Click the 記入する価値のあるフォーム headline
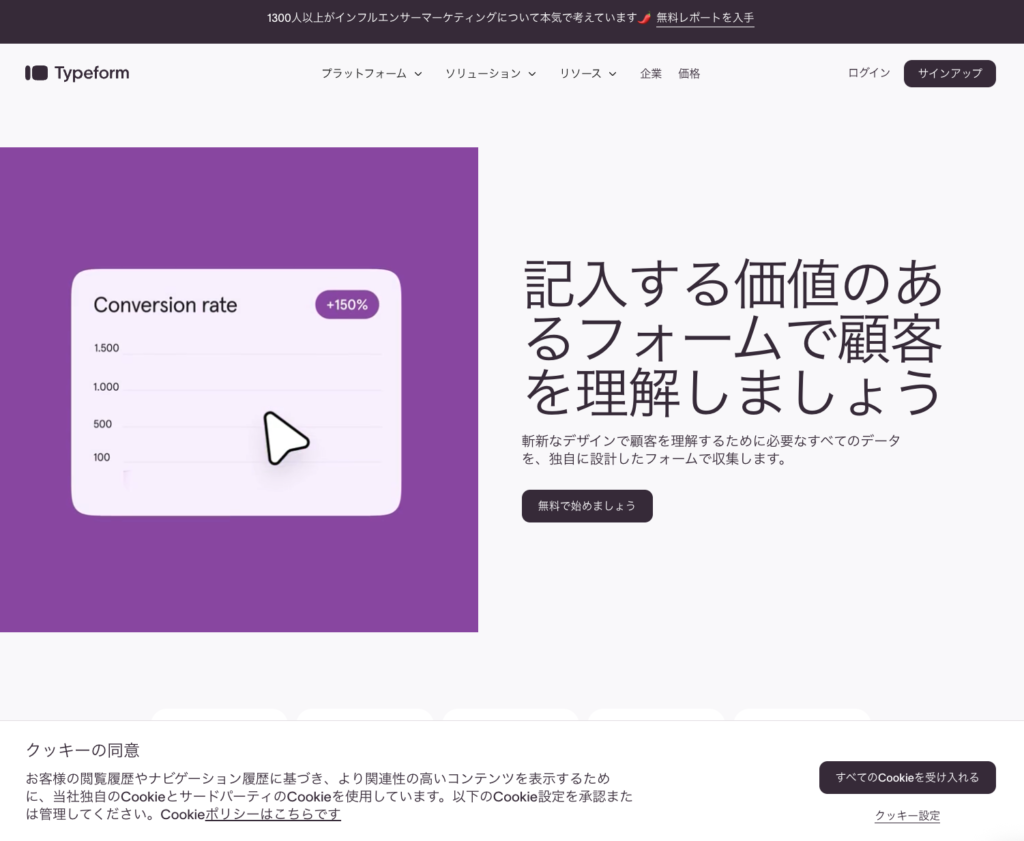Image resolution: width=1024 pixels, height=841 pixels. [732, 337]
